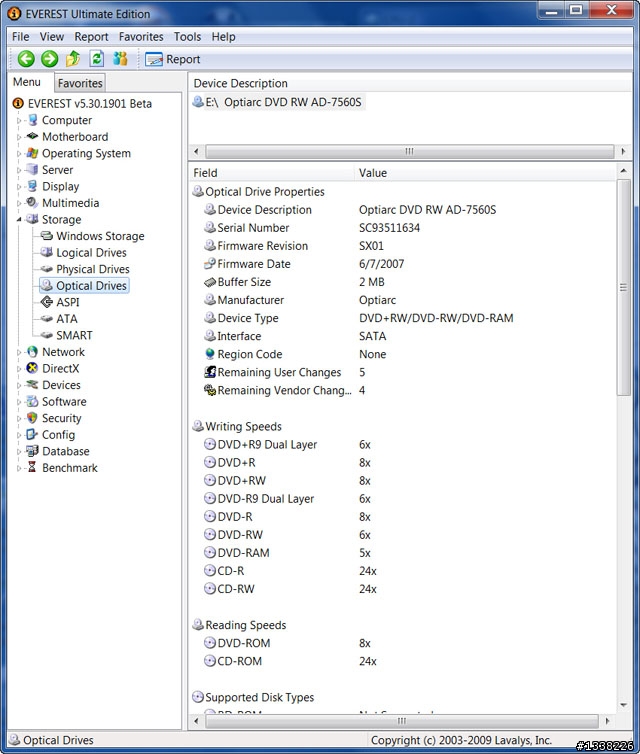The width and height of the screenshot is (640, 754).
Task: Click the details pane scroll up arrow
Action: point(624,171)
